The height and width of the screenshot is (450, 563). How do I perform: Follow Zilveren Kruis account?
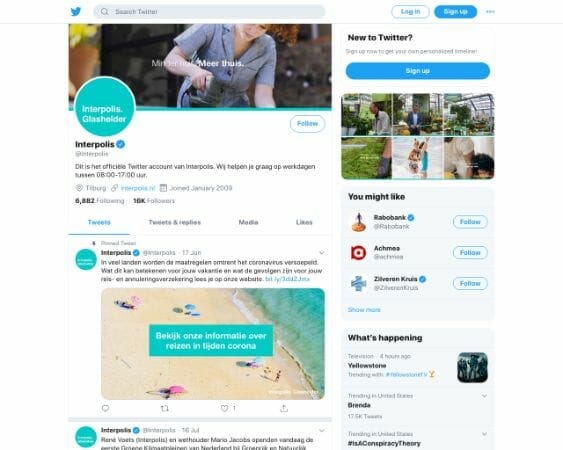click(470, 283)
